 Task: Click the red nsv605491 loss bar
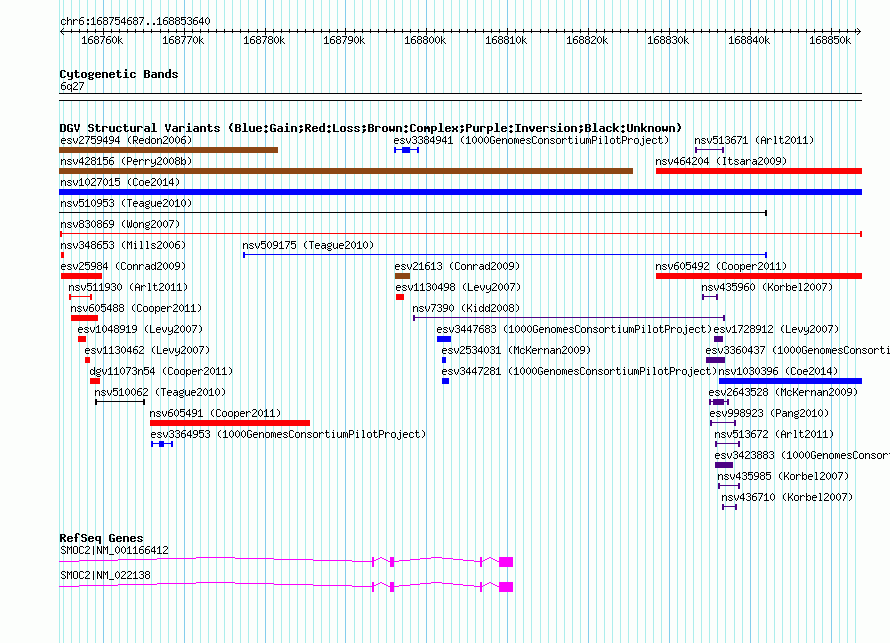230,423
